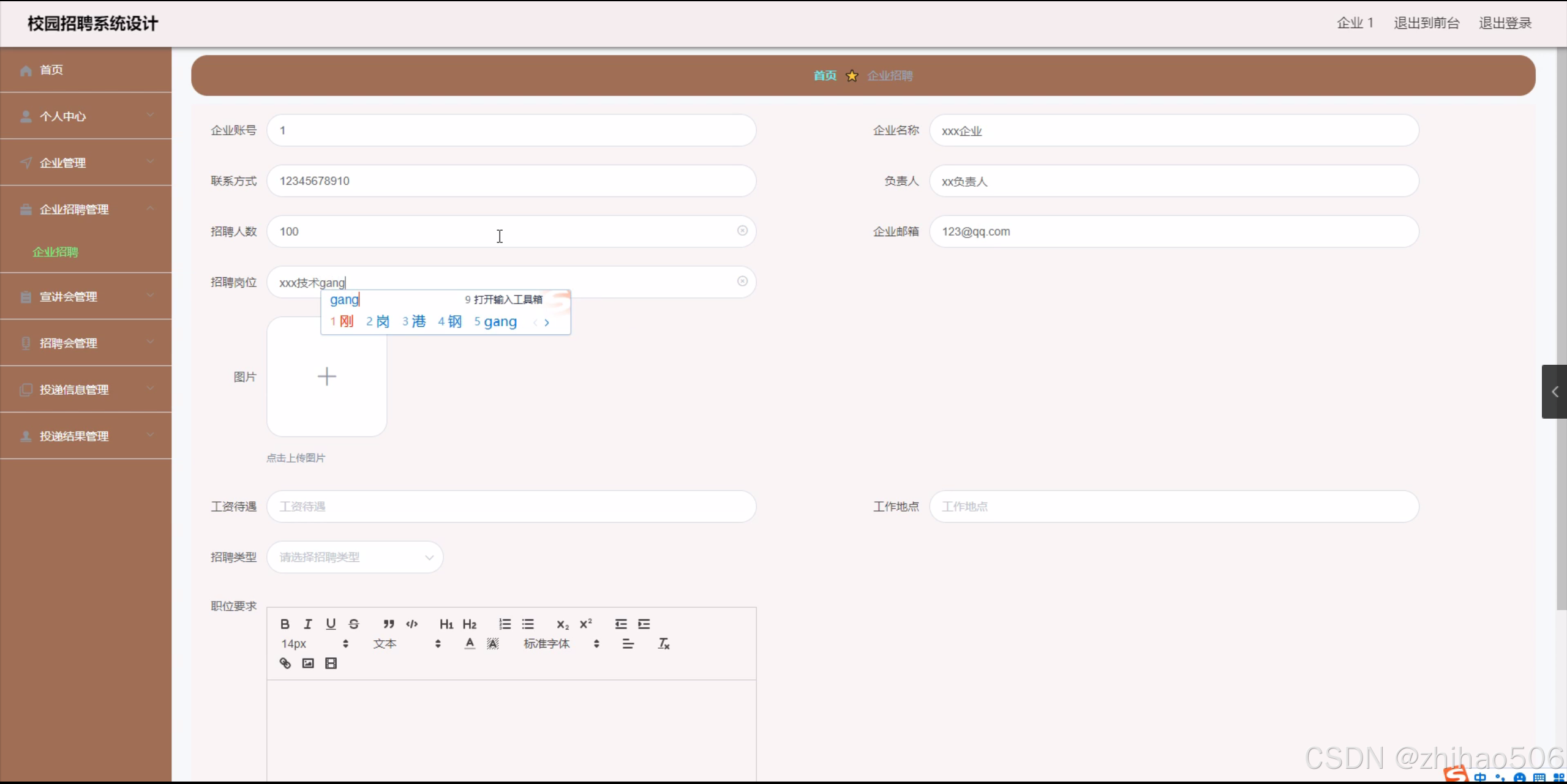Click 退出登录 link
This screenshot has height=784, width=1567.
click(1505, 23)
